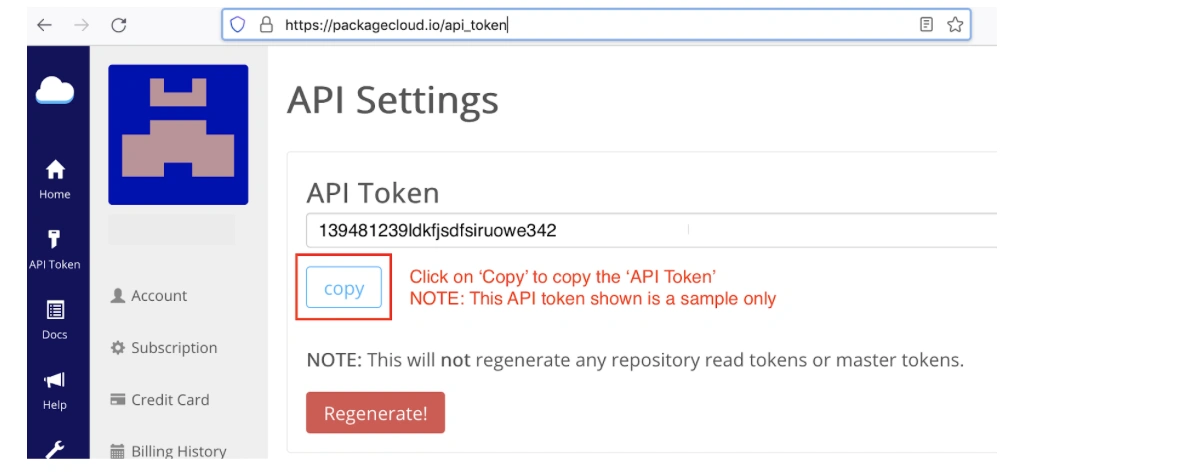1182x472 pixels.
Task: Reload the page with refresh icon
Action: [118, 25]
